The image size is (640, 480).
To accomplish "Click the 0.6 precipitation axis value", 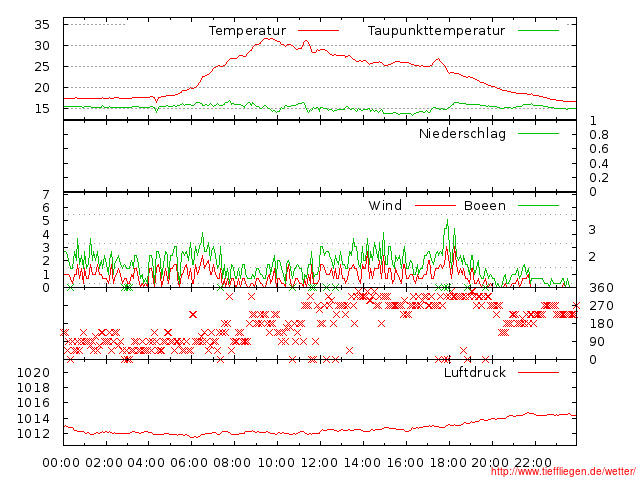I will coord(599,149).
